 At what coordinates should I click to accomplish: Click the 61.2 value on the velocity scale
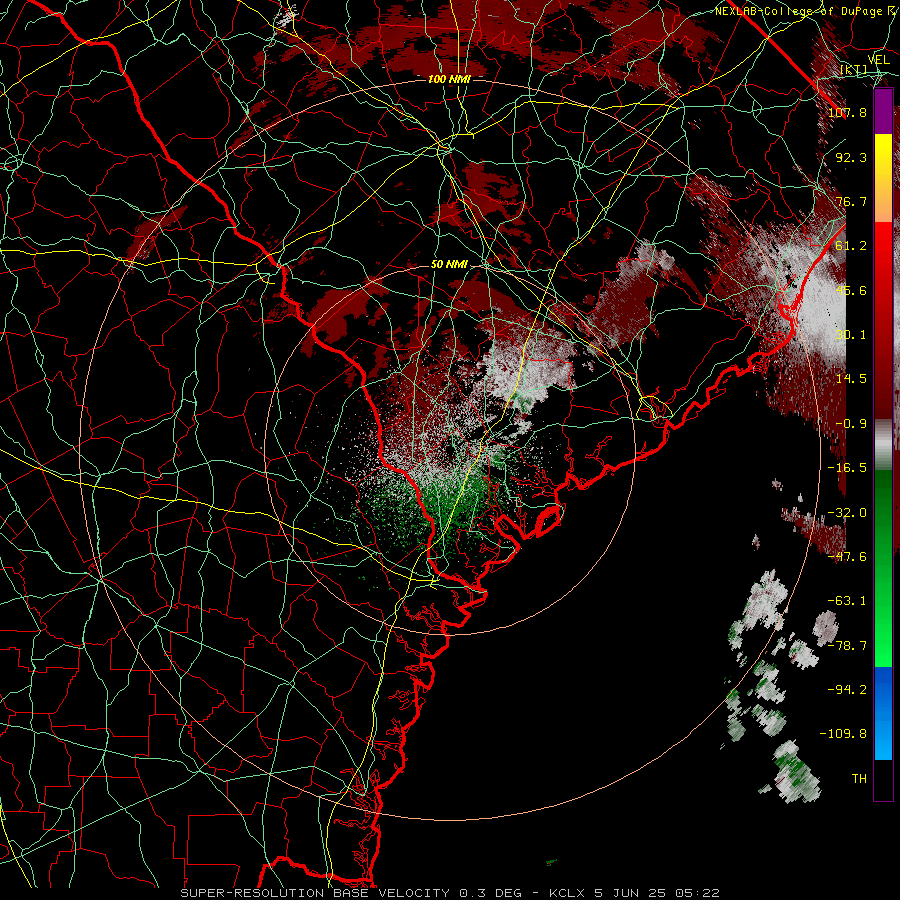coord(851,246)
